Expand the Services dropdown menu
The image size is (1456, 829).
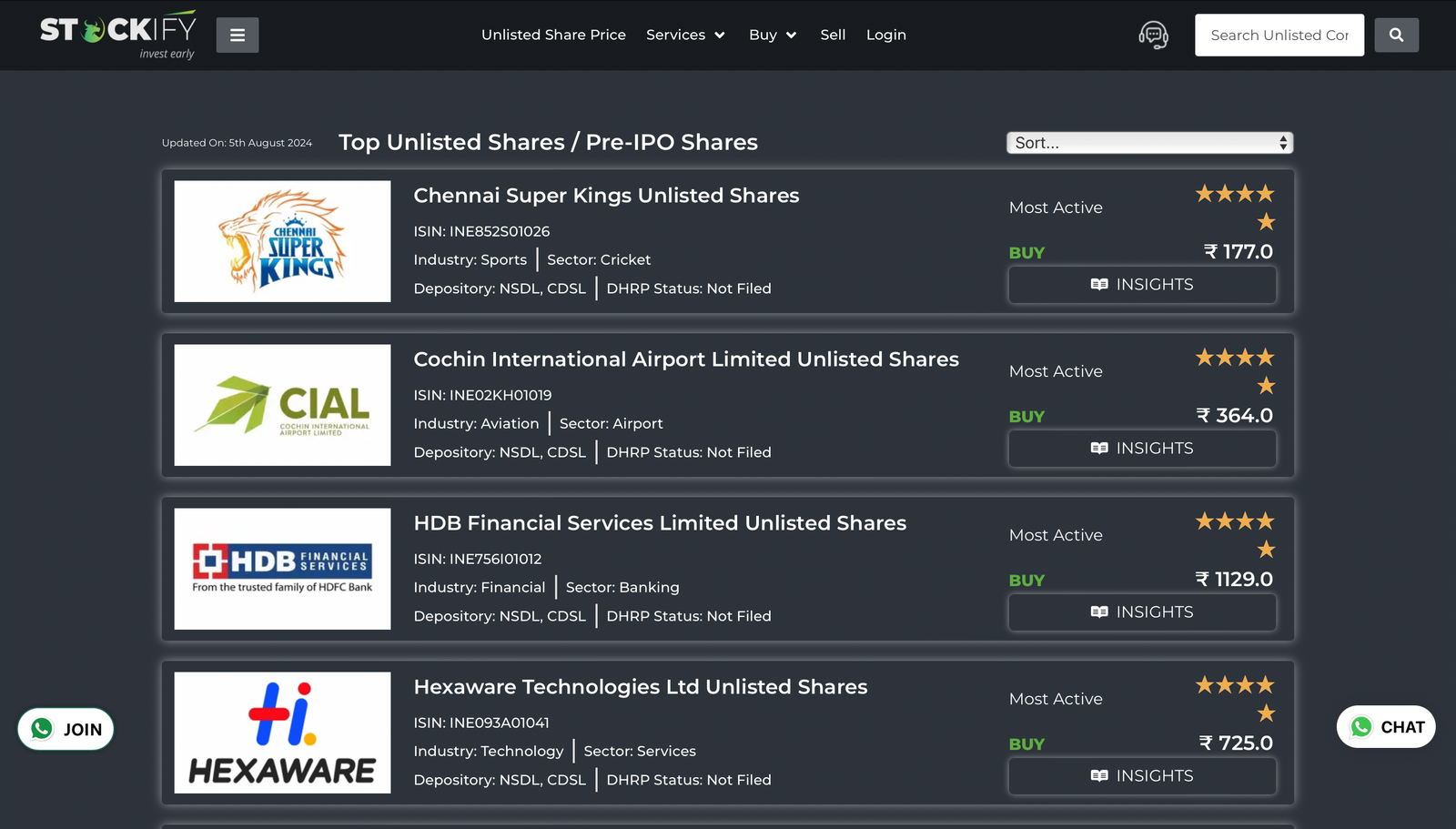[x=685, y=35]
